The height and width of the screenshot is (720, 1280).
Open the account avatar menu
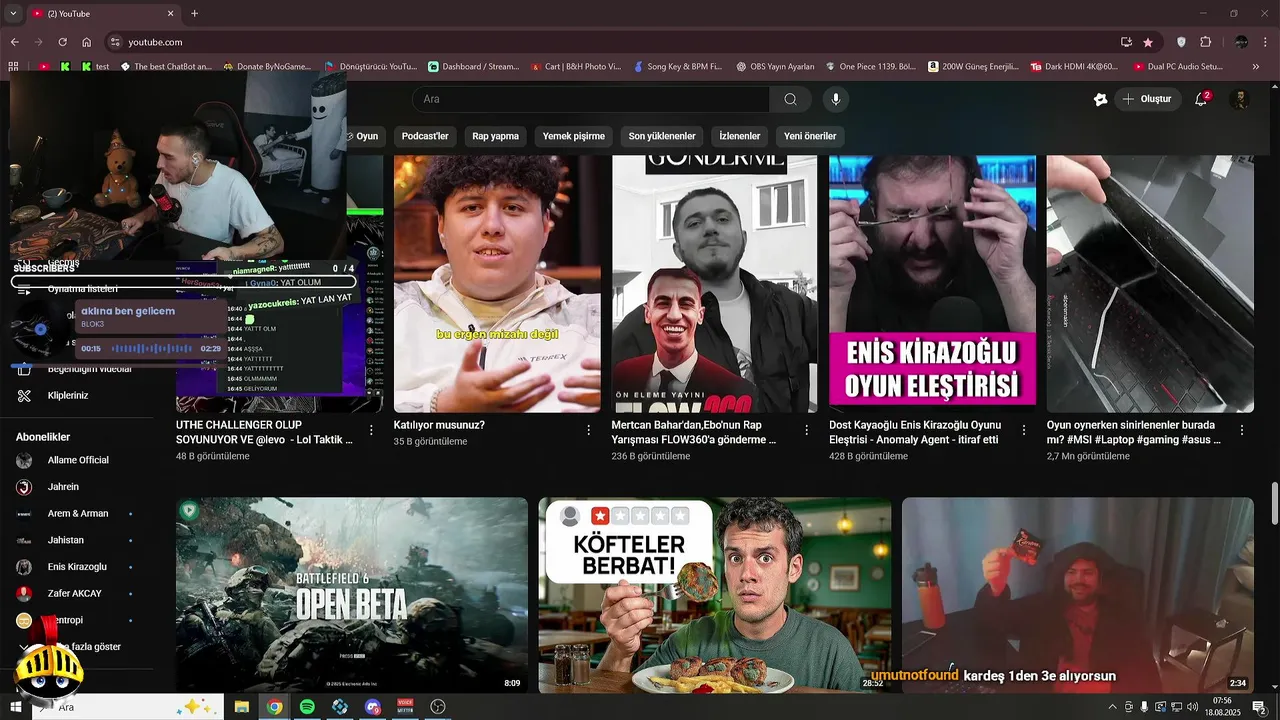(x=1240, y=99)
